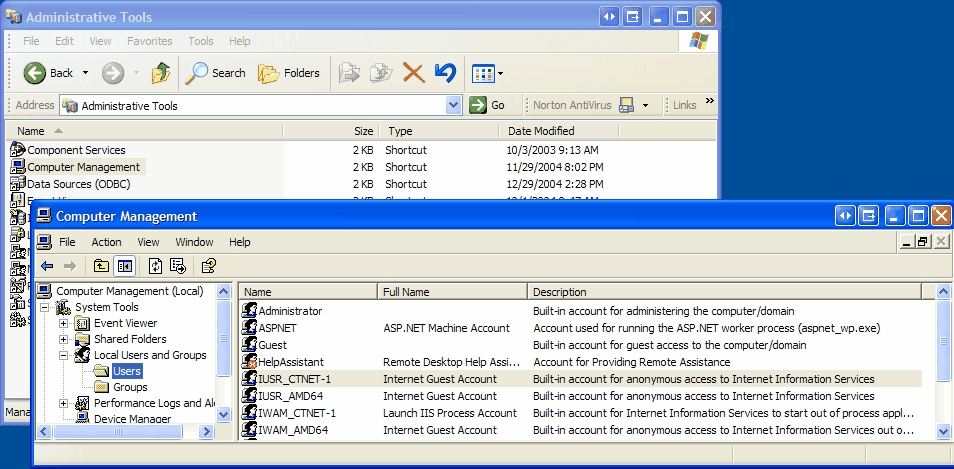Collapse the Local Users and Groups node

coord(64,355)
